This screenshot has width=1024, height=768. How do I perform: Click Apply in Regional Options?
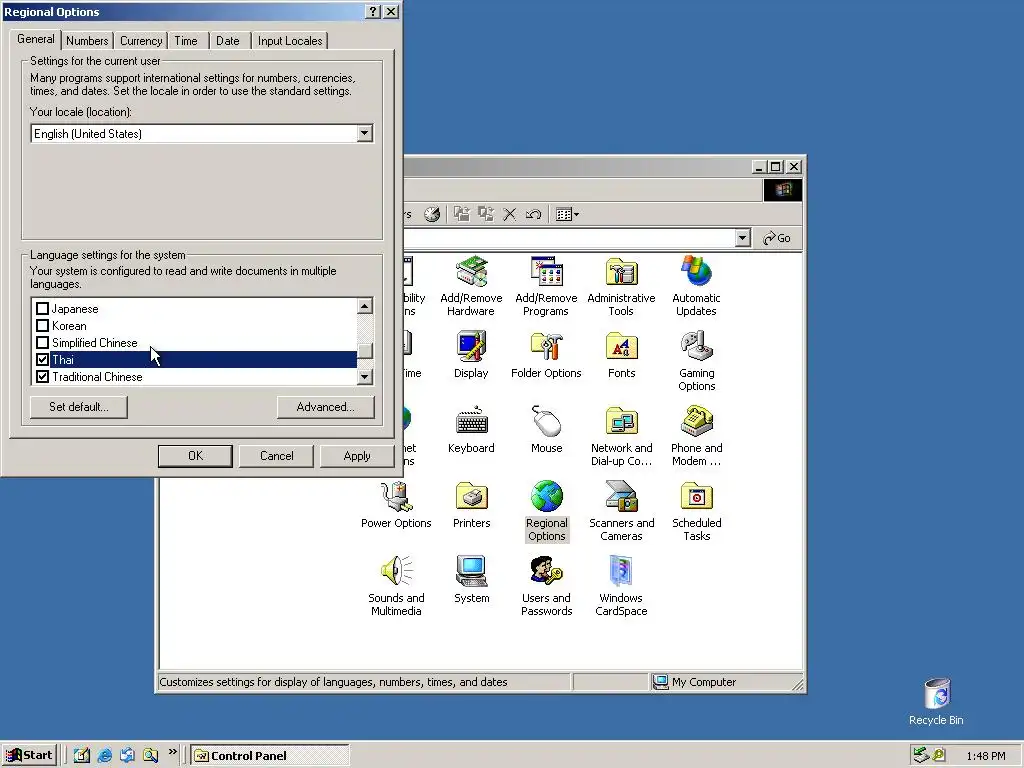pos(357,456)
